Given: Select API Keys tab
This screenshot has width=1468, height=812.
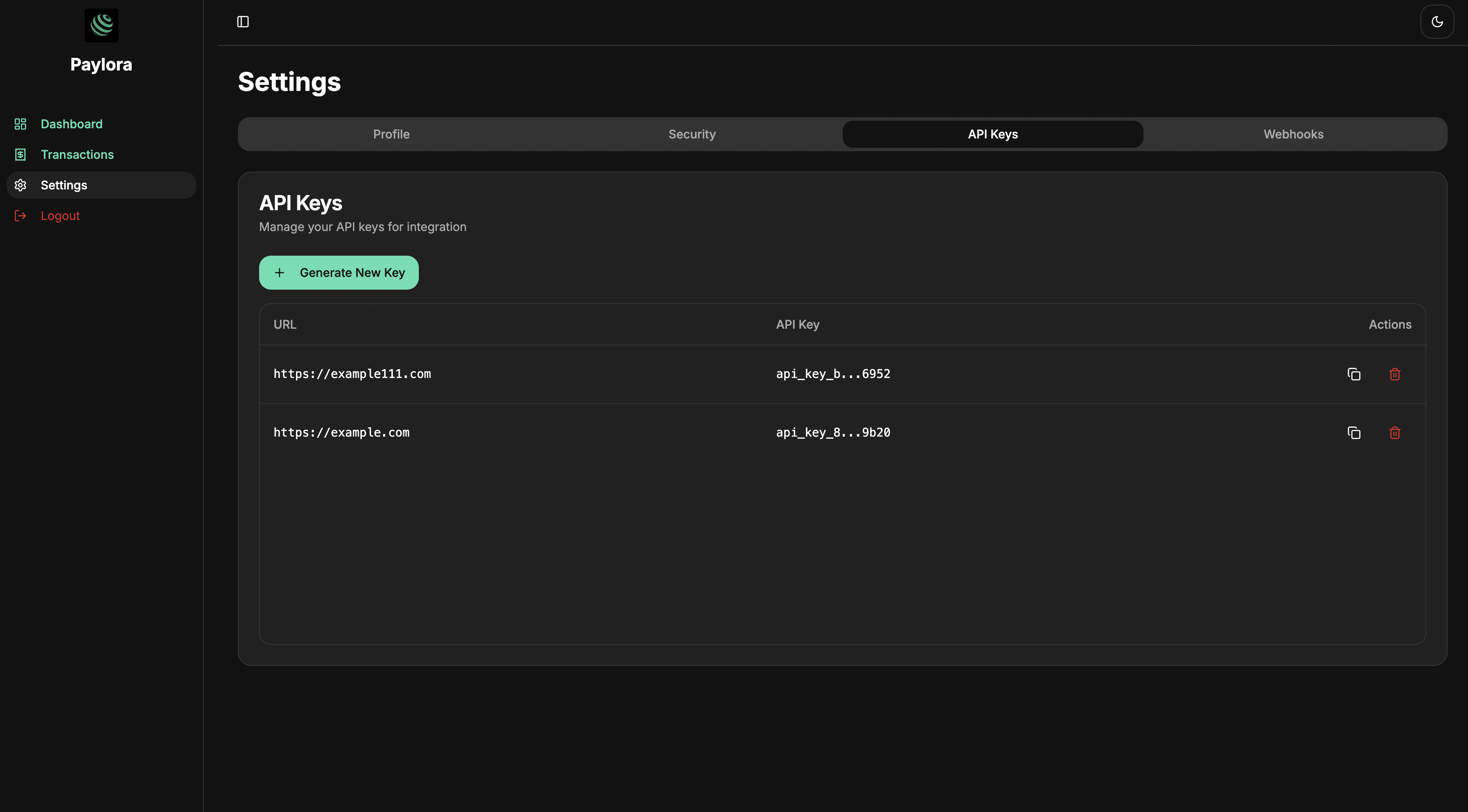Looking at the screenshot, I should click(993, 134).
